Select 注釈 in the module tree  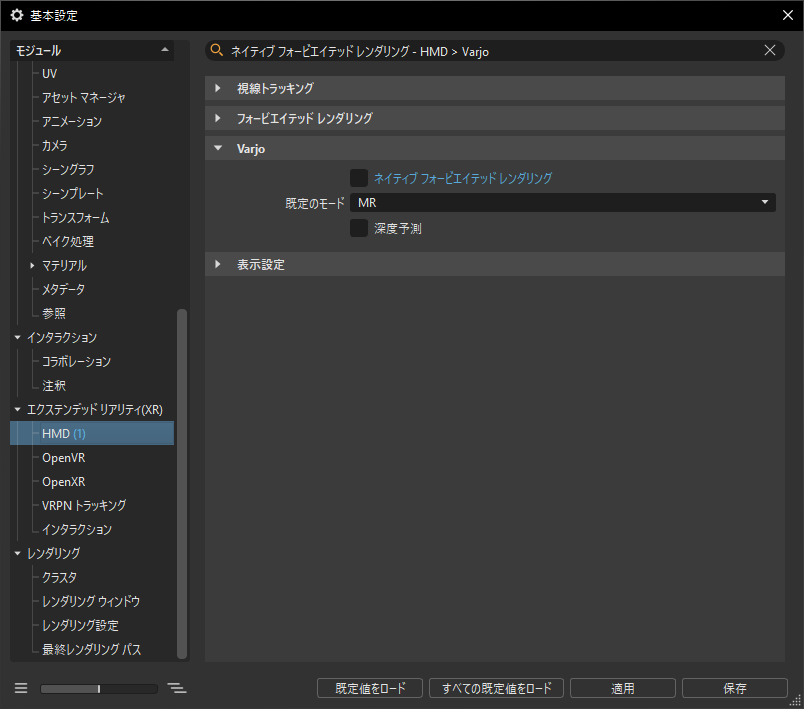click(54, 386)
